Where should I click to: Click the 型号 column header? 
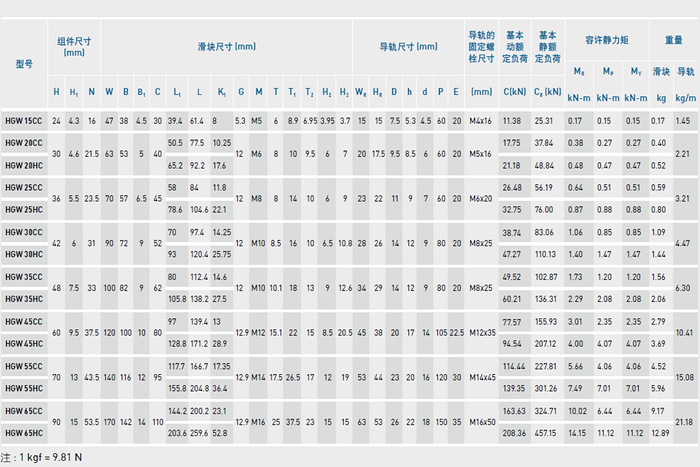coord(24,64)
